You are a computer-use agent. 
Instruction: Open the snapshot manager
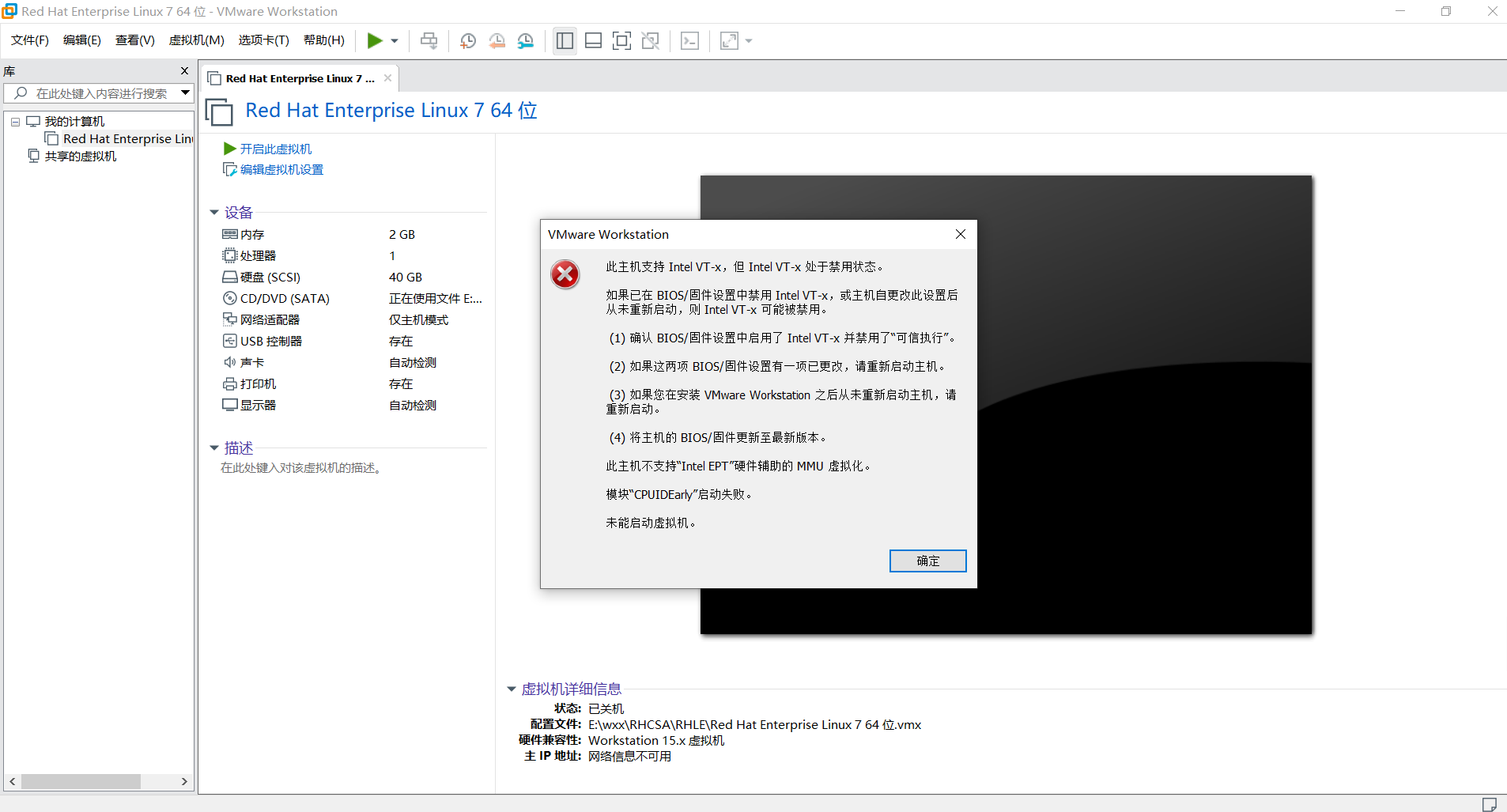(527, 40)
